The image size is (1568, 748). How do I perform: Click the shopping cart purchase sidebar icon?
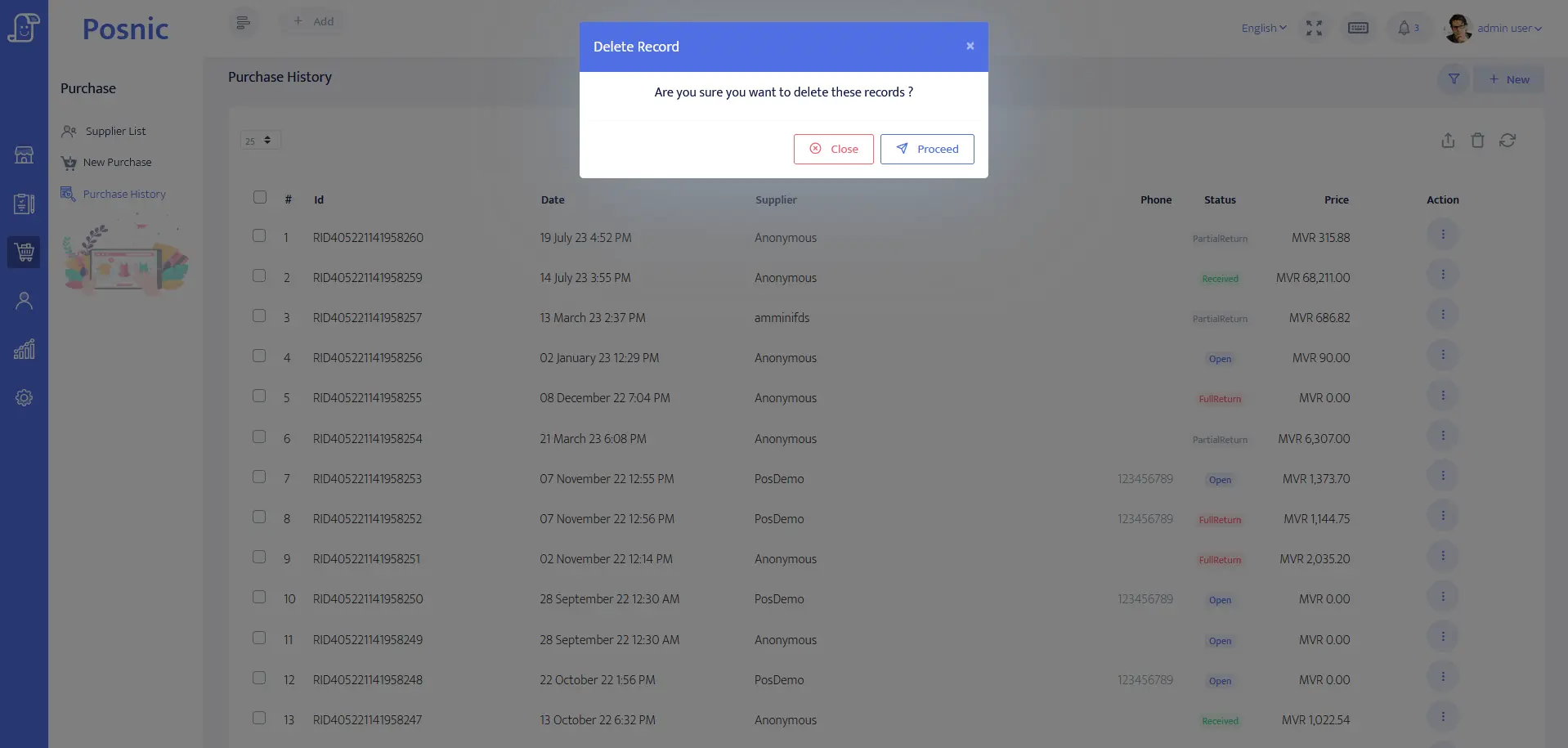(x=24, y=252)
